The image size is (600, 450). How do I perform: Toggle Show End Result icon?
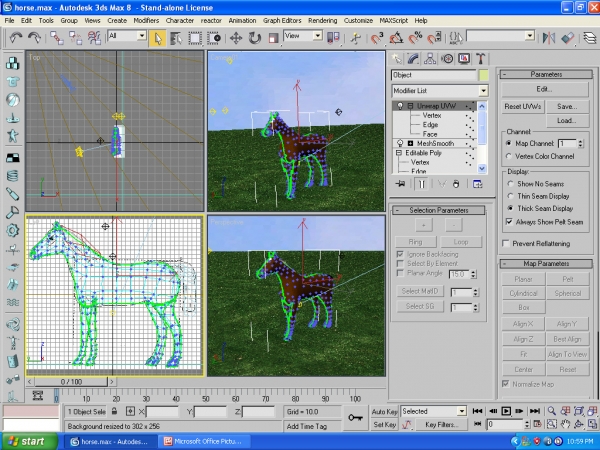pos(421,184)
